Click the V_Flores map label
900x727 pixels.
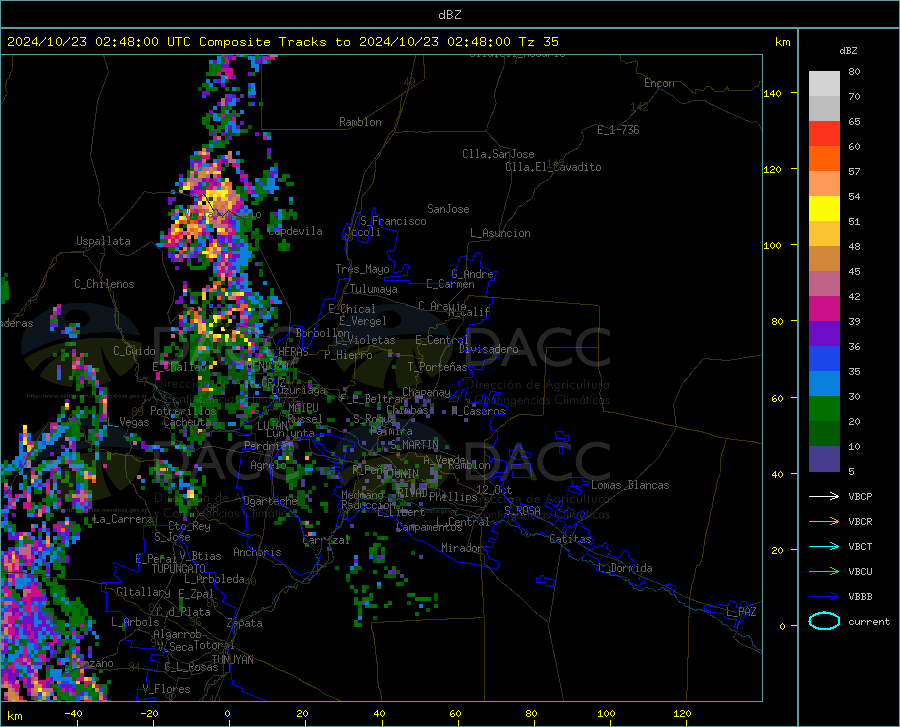166,689
